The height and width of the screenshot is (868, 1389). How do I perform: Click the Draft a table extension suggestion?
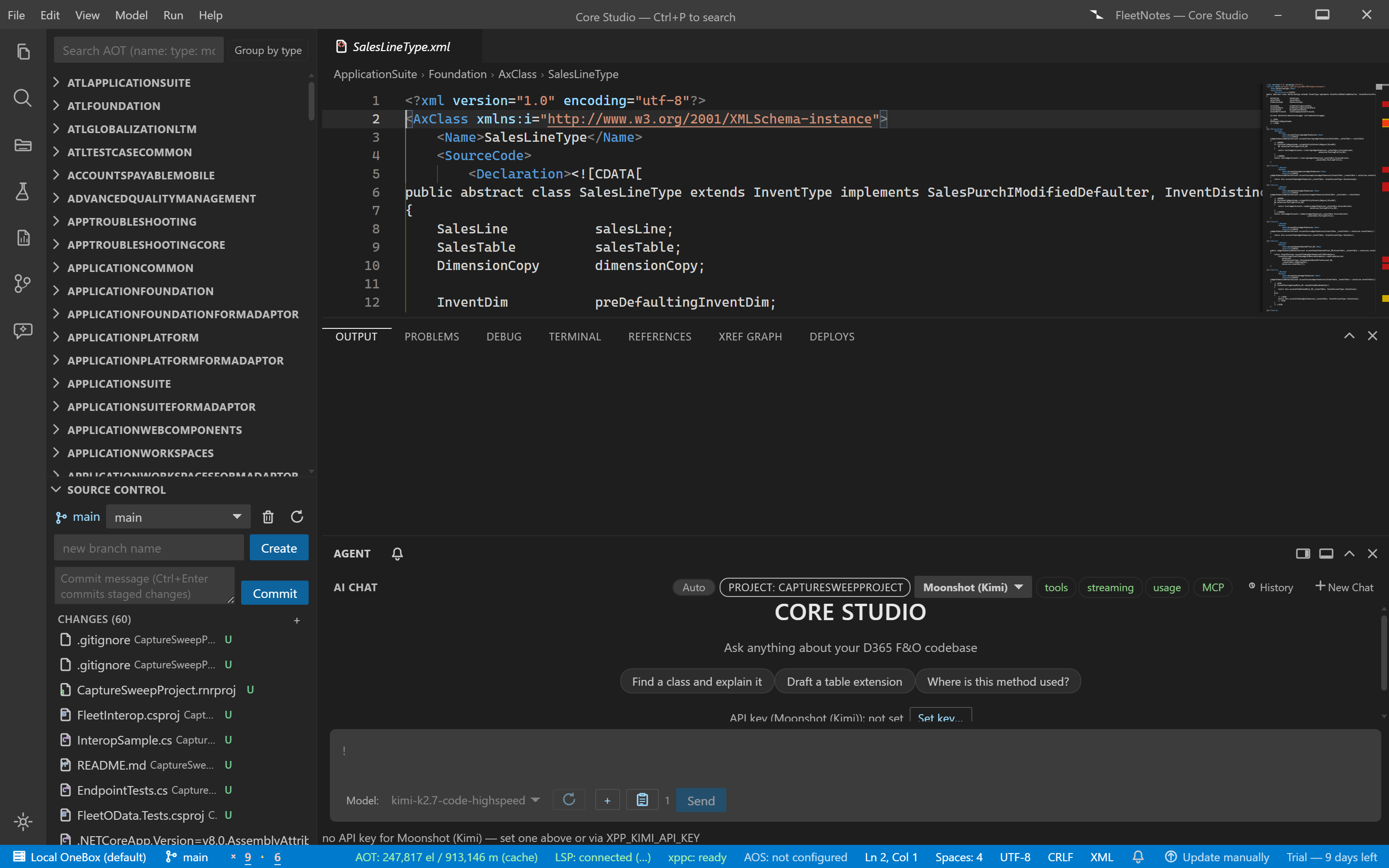(x=844, y=681)
